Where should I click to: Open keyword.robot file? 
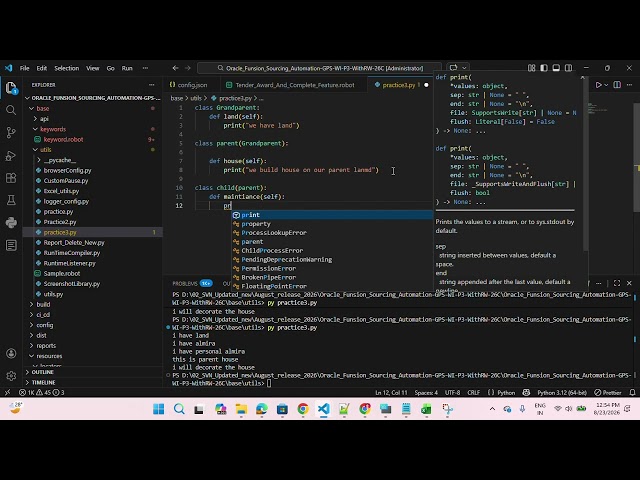point(63,140)
